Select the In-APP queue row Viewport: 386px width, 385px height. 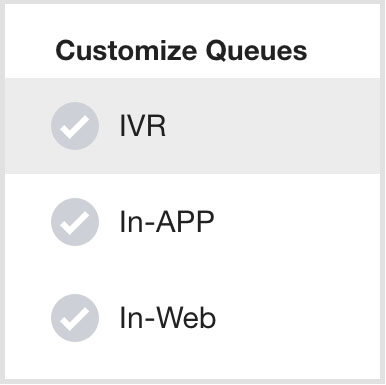(193, 222)
